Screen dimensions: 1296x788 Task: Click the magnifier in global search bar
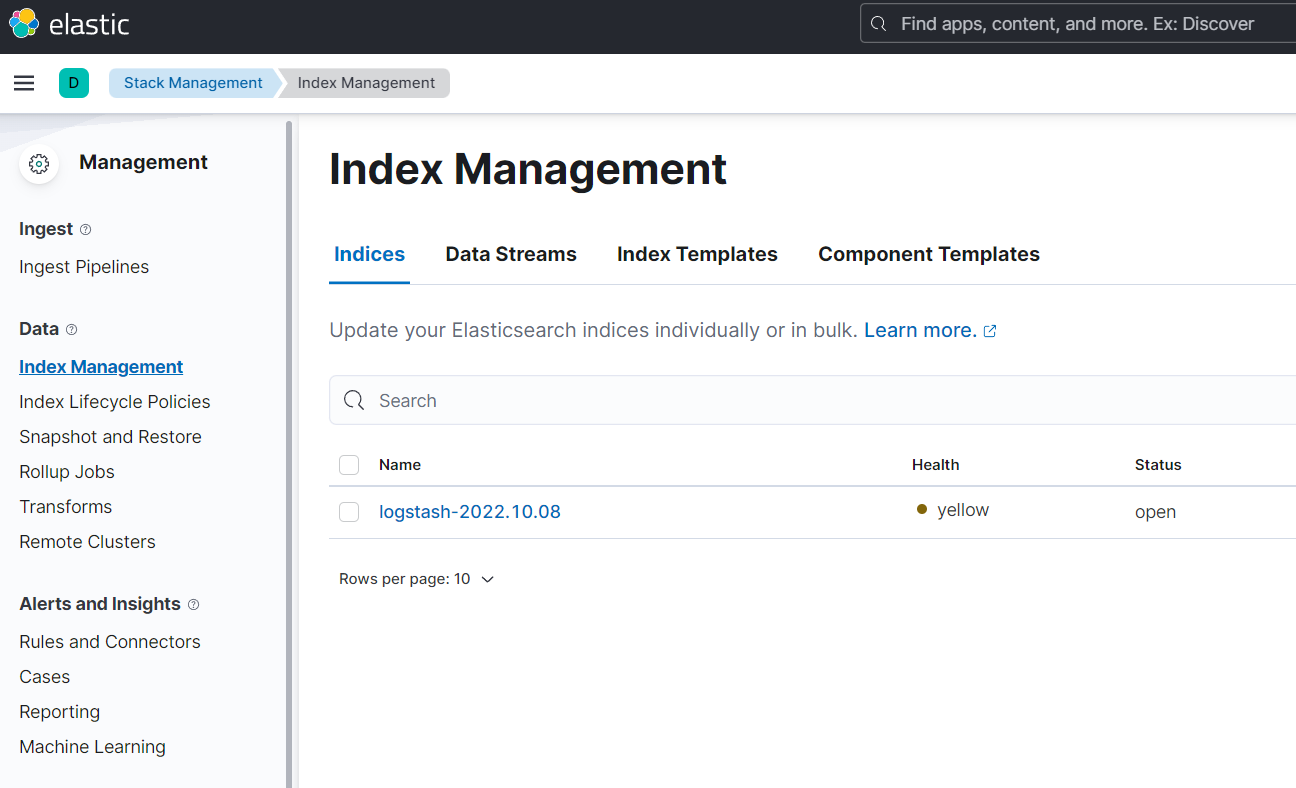point(879,24)
